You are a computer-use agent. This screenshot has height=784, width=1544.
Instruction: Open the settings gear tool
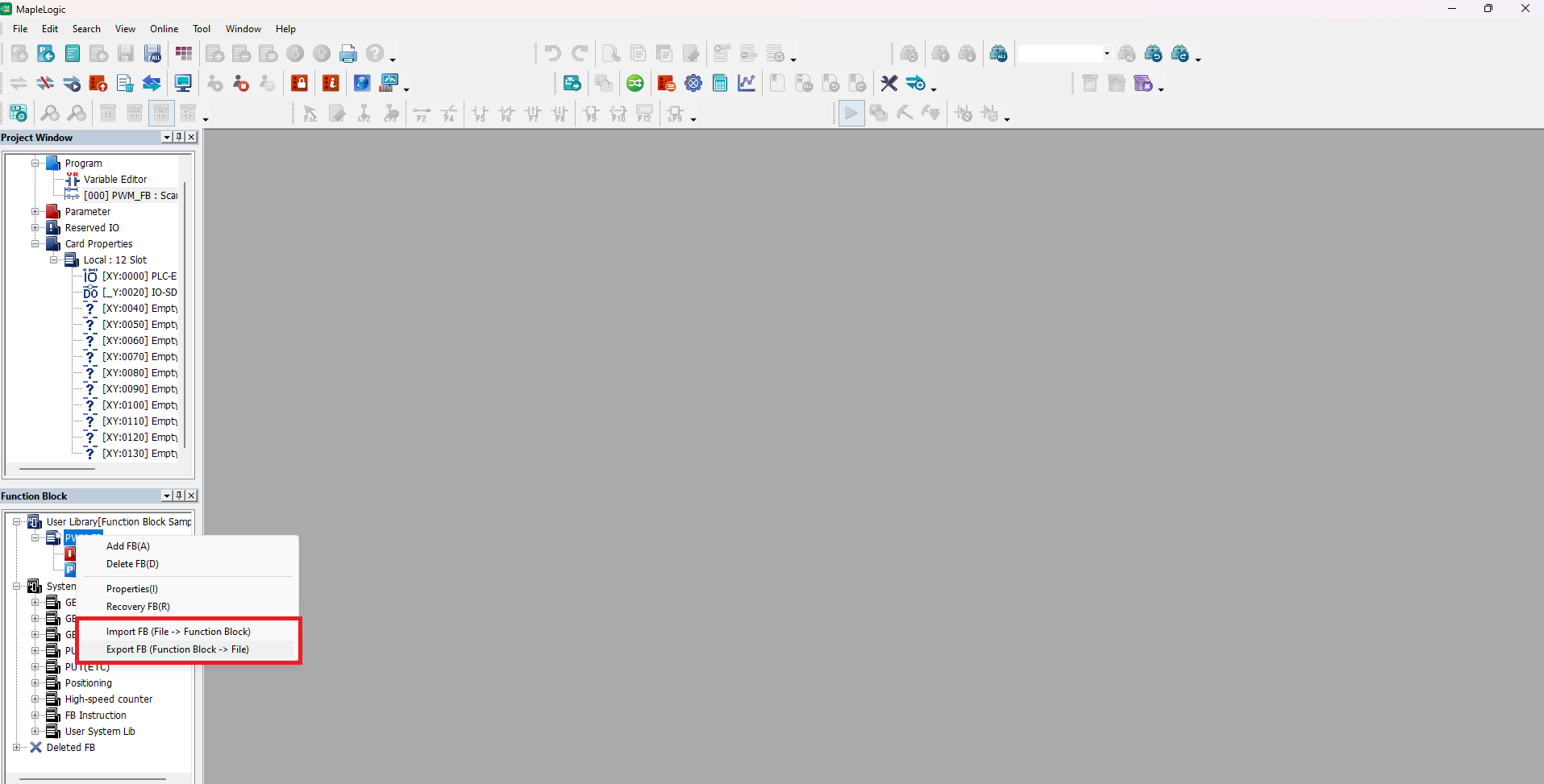click(693, 83)
